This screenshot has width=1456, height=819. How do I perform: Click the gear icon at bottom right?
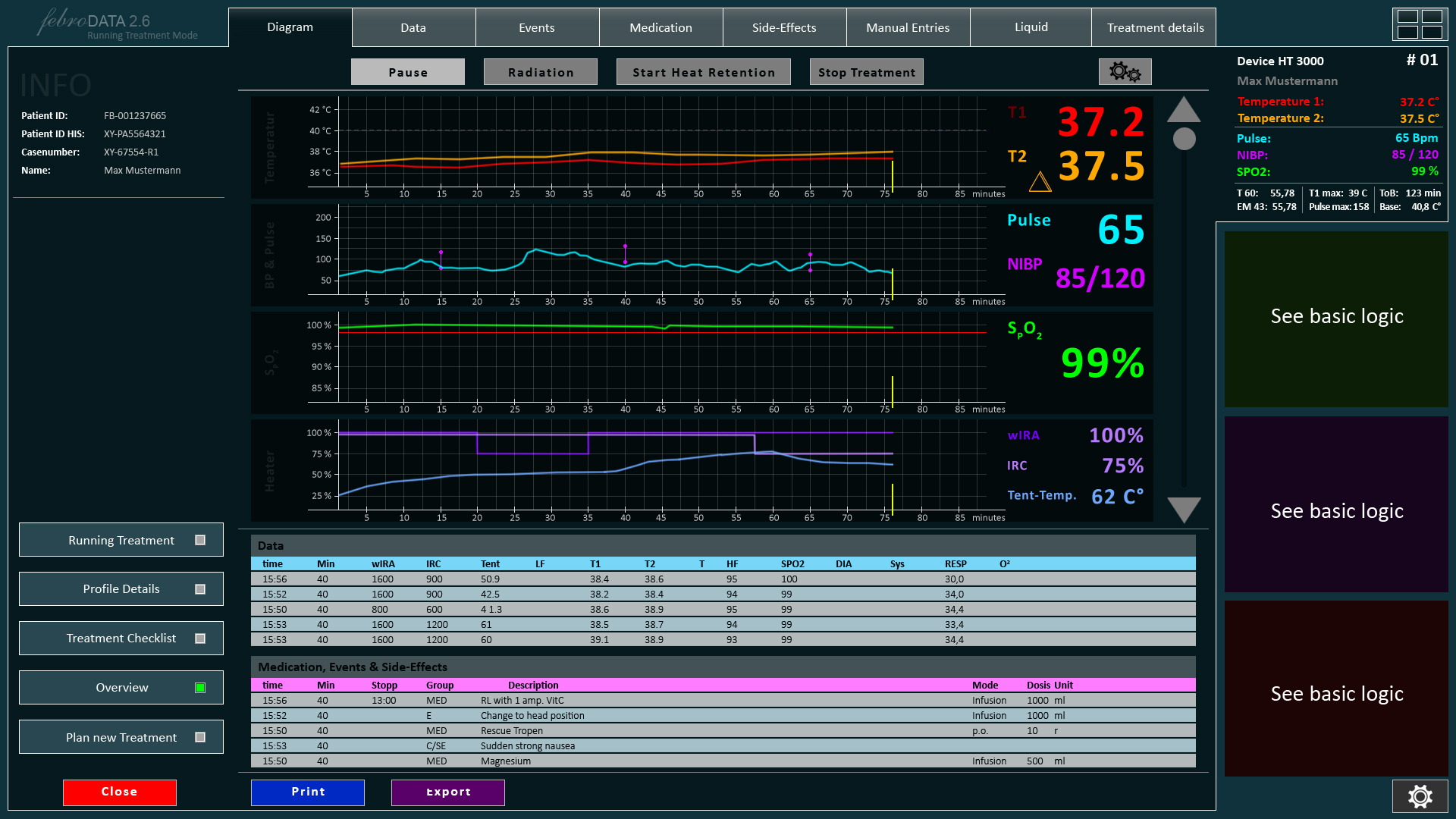coord(1420,796)
